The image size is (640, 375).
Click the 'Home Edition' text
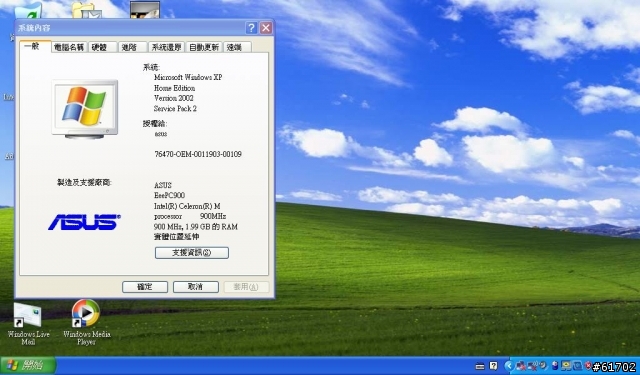pos(174,88)
